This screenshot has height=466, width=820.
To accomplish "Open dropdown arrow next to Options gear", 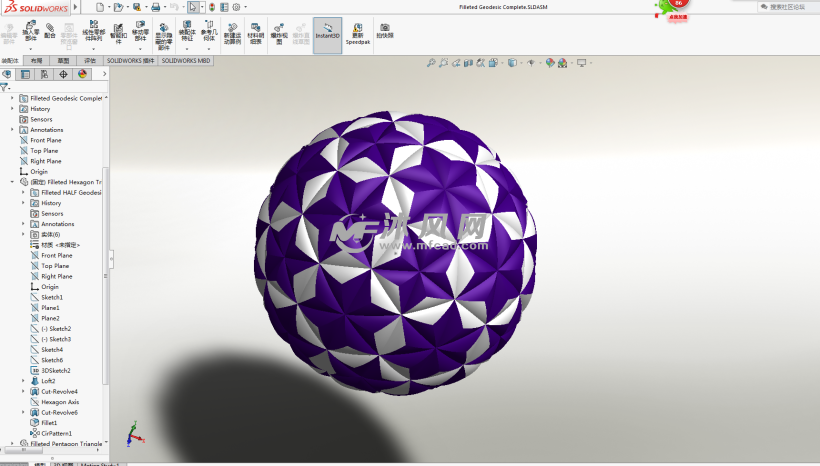I will tap(245, 7).
